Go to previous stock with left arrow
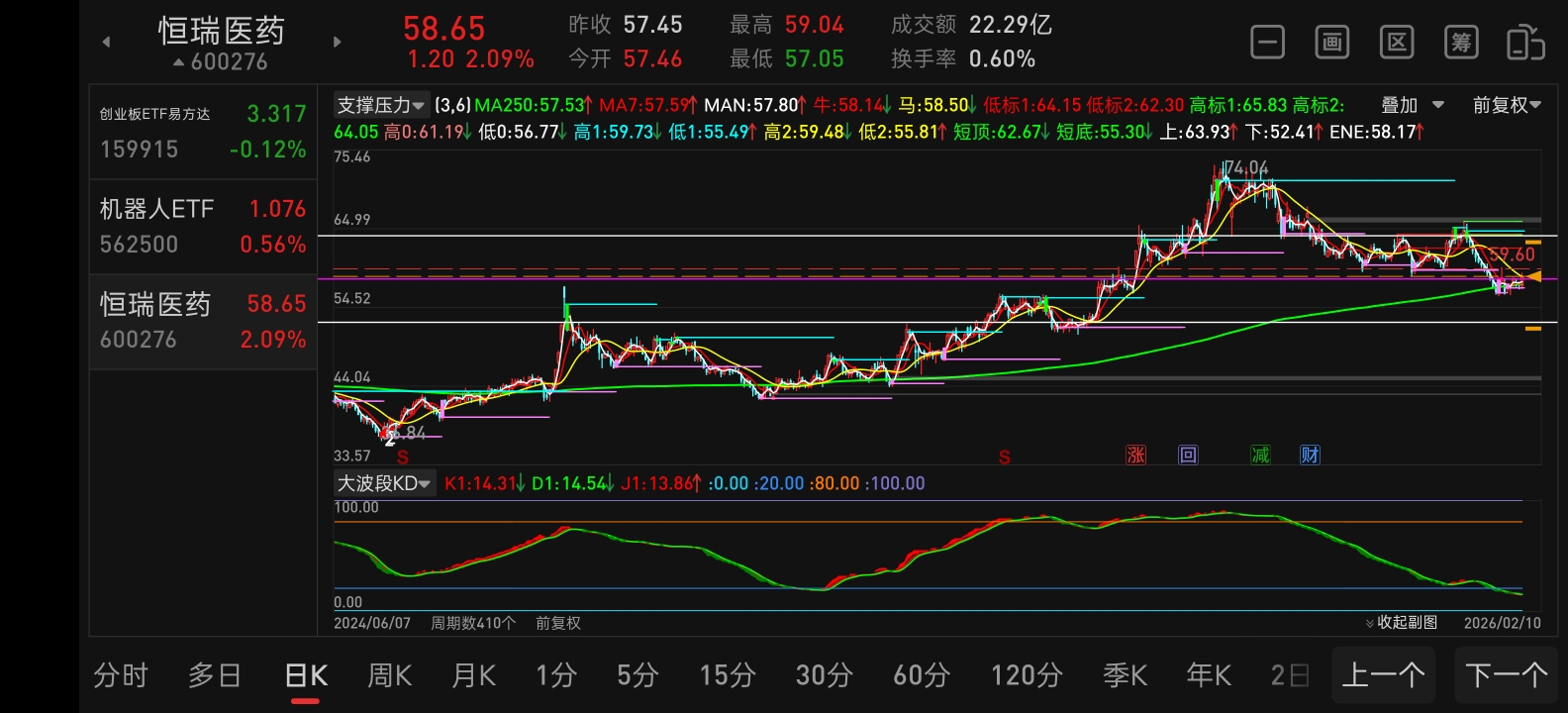 tap(106, 42)
